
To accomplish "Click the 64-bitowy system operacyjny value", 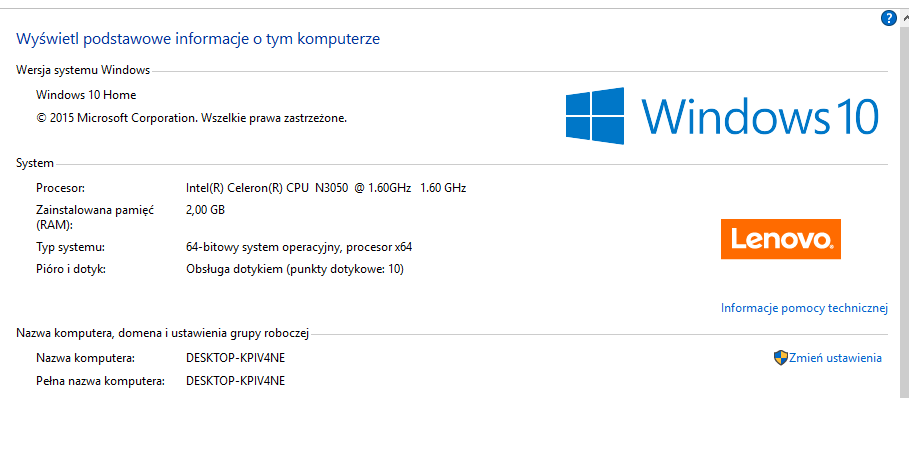I will (299, 247).
